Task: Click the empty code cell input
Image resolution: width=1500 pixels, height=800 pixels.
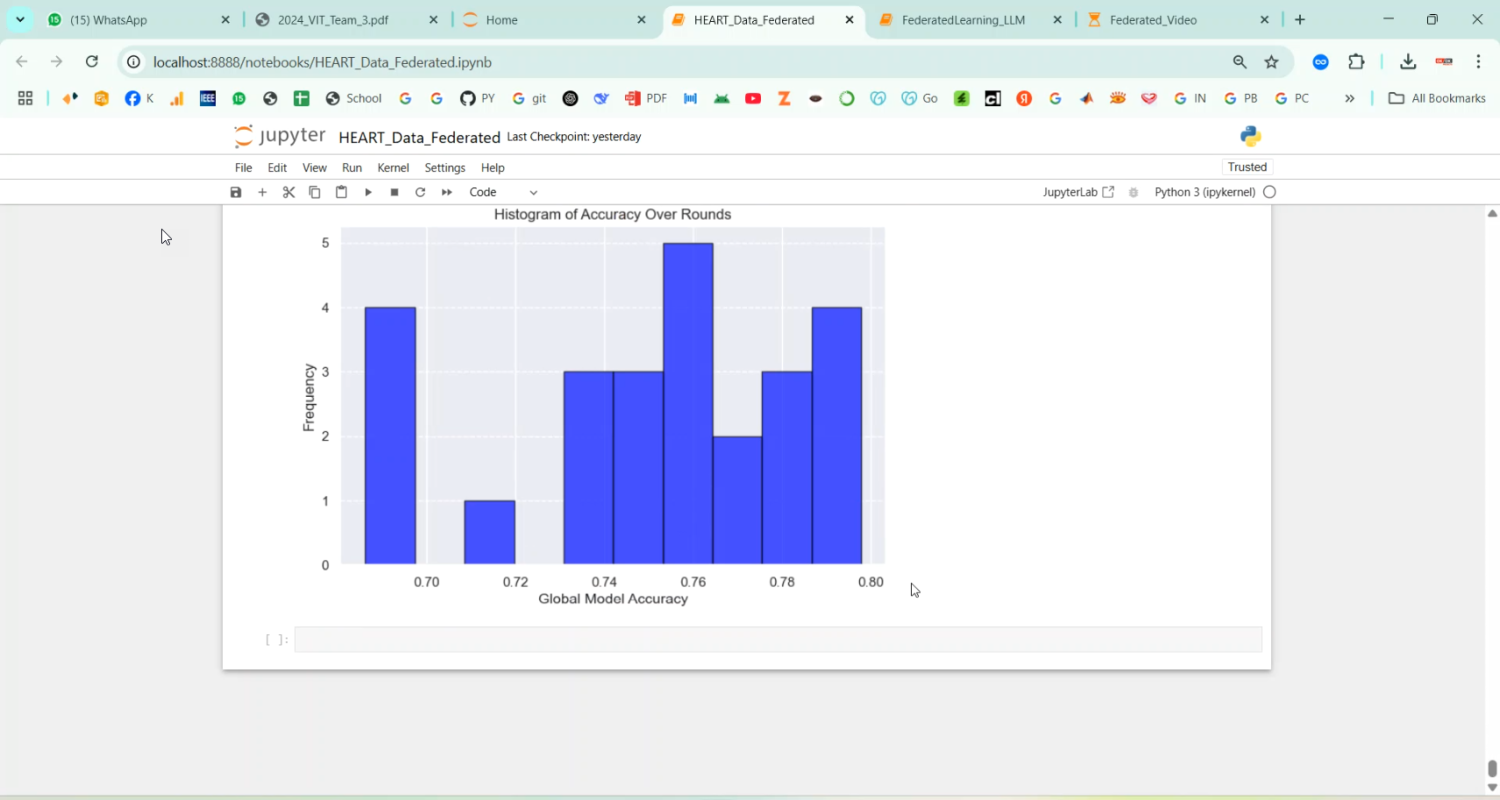Action: coord(777,640)
